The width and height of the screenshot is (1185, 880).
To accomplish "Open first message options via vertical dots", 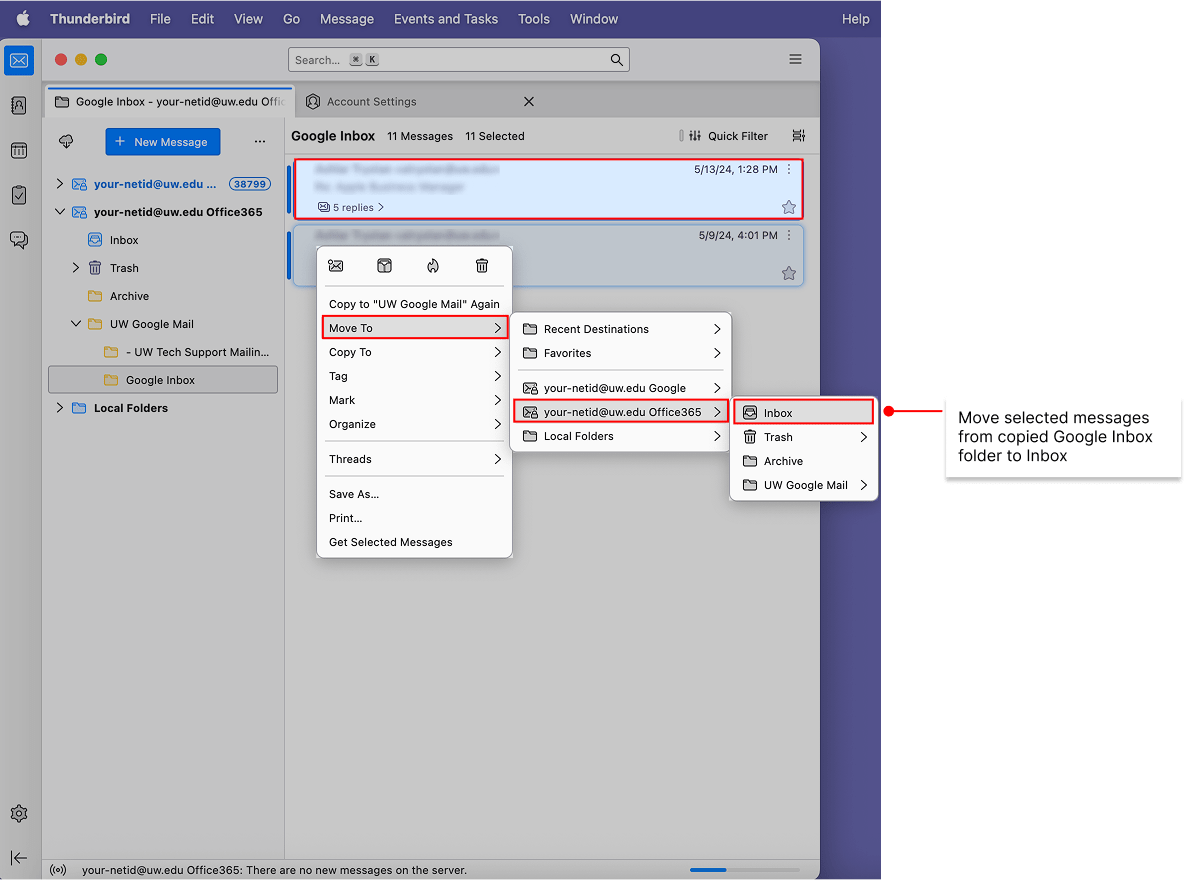I will pos(789,169).
